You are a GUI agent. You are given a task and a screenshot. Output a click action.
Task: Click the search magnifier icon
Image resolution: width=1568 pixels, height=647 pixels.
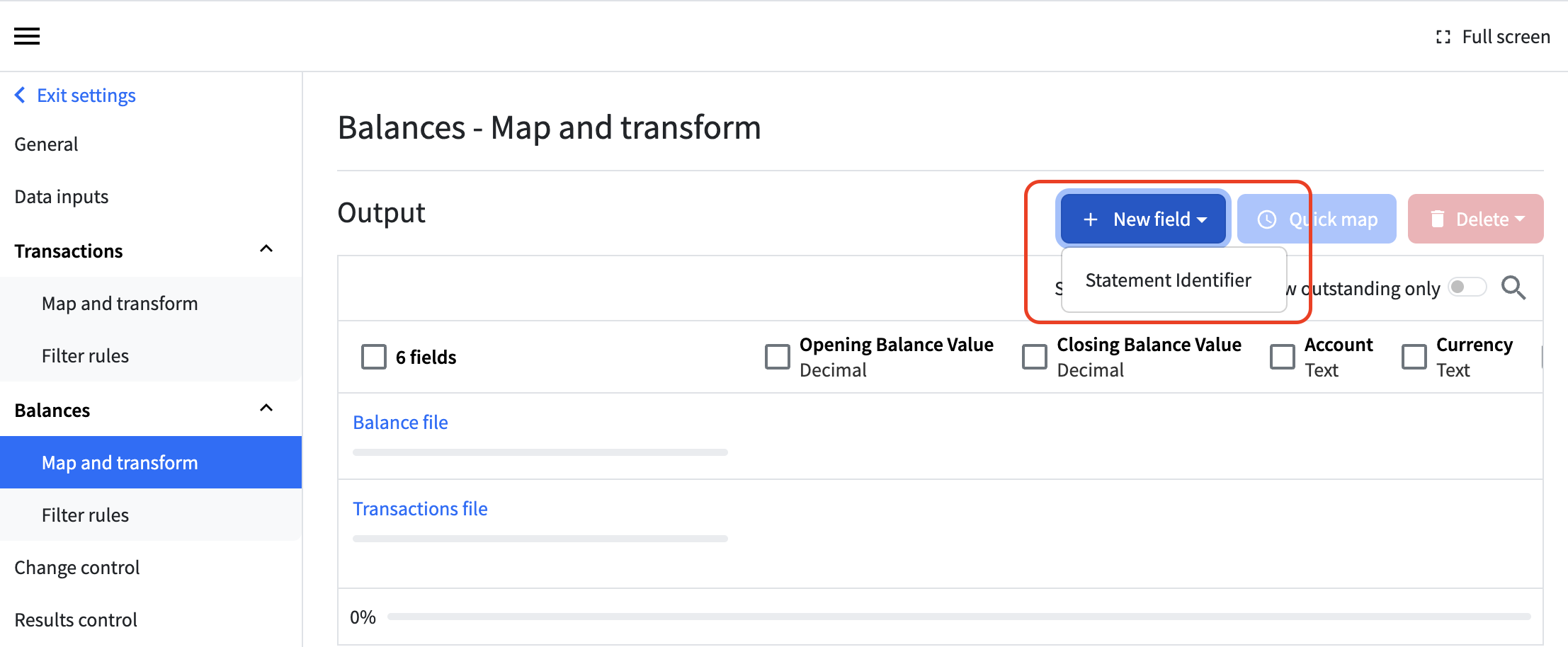click(1513, 287)
